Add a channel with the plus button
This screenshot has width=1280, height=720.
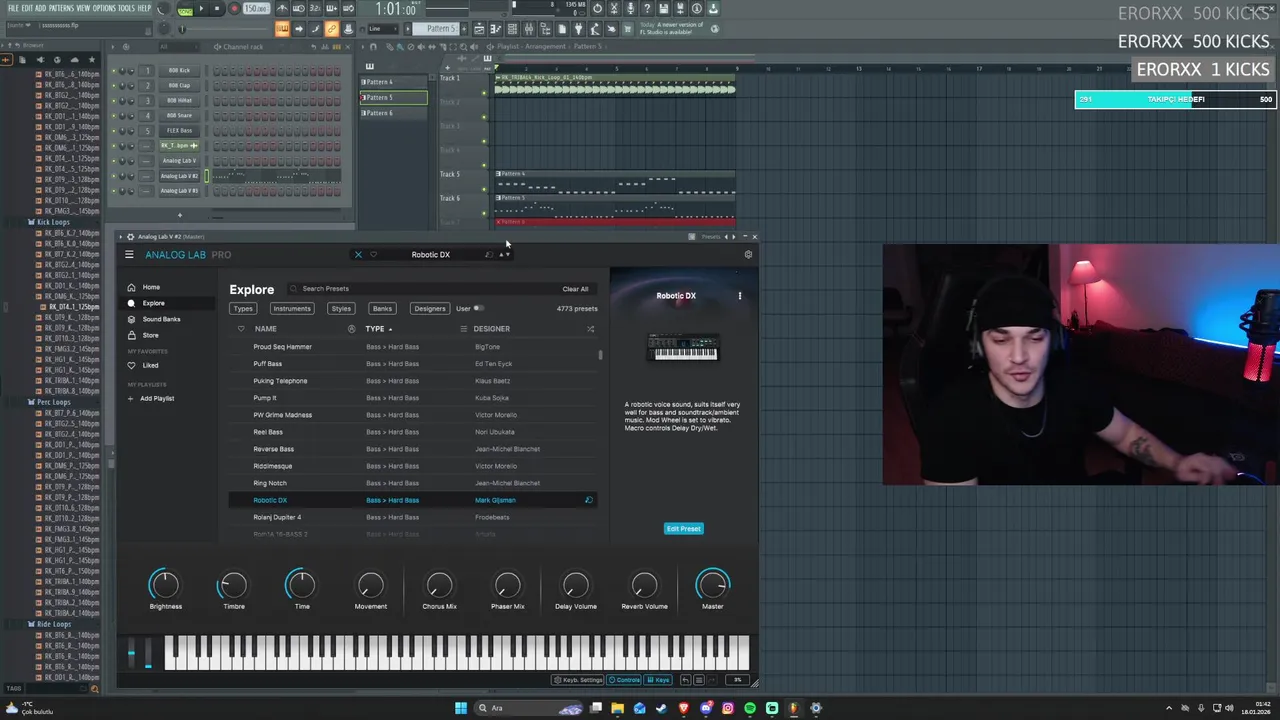coord(180,215)
